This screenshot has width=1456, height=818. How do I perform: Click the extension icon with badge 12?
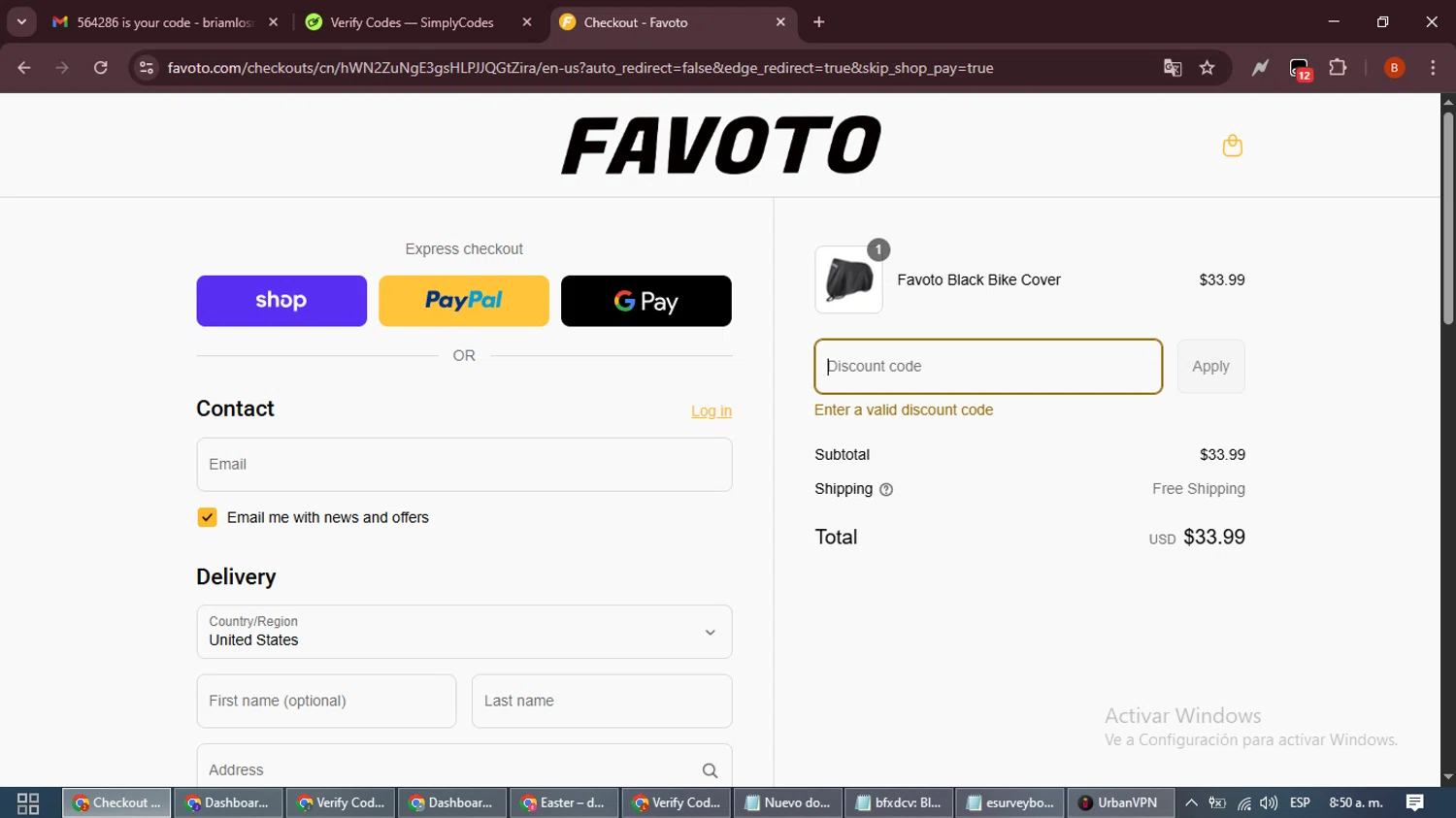(x=1300, y=69)
